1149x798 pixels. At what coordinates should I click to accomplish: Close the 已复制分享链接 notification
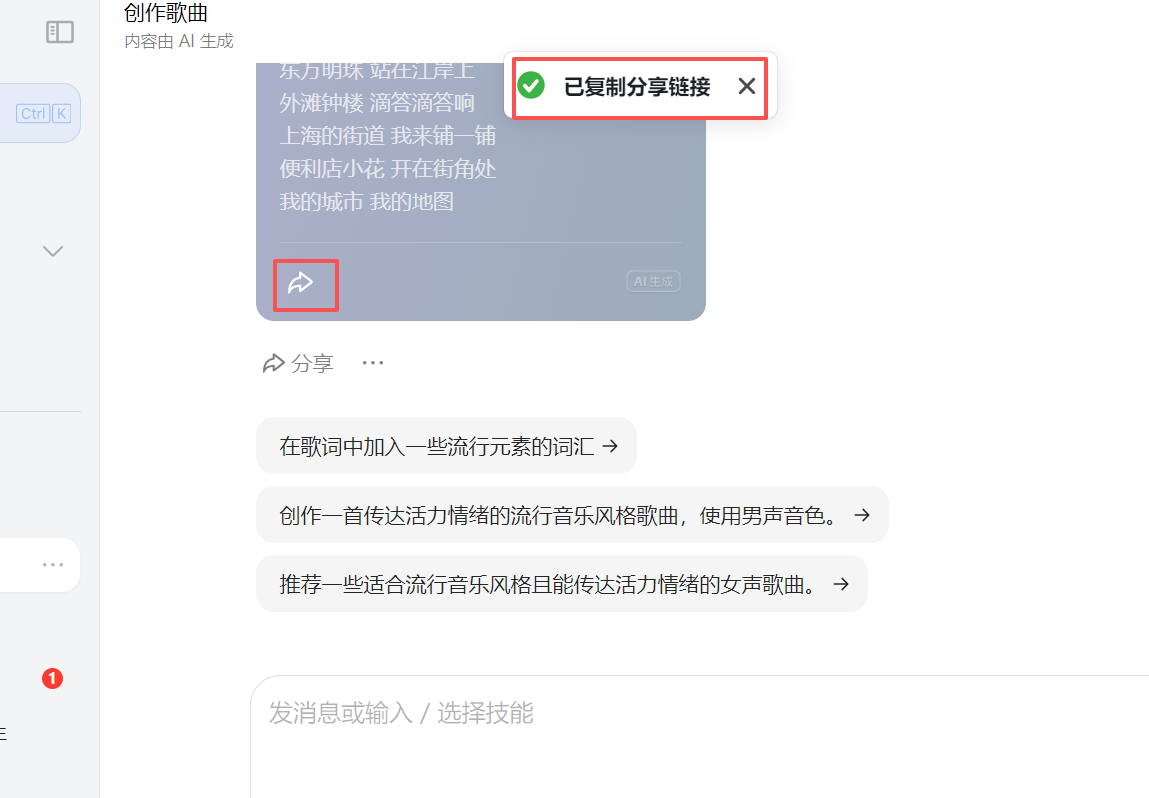(x=747, y=86)
